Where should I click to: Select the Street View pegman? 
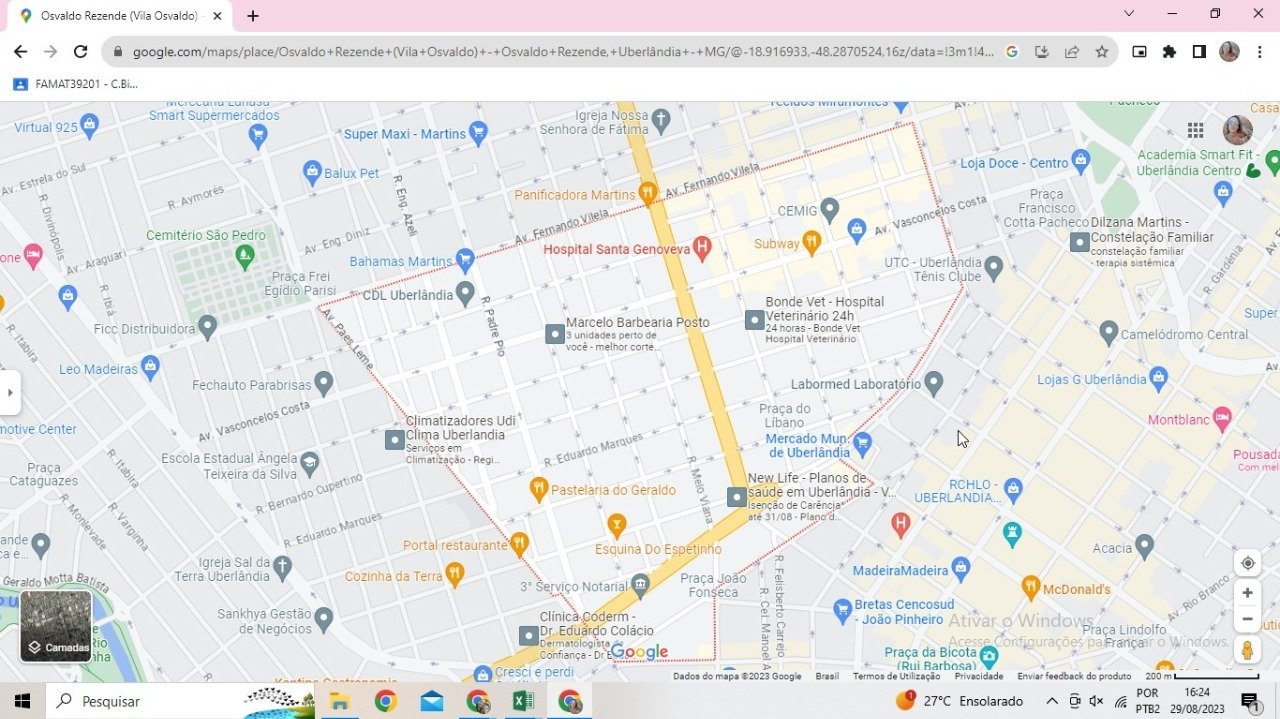1247,650
